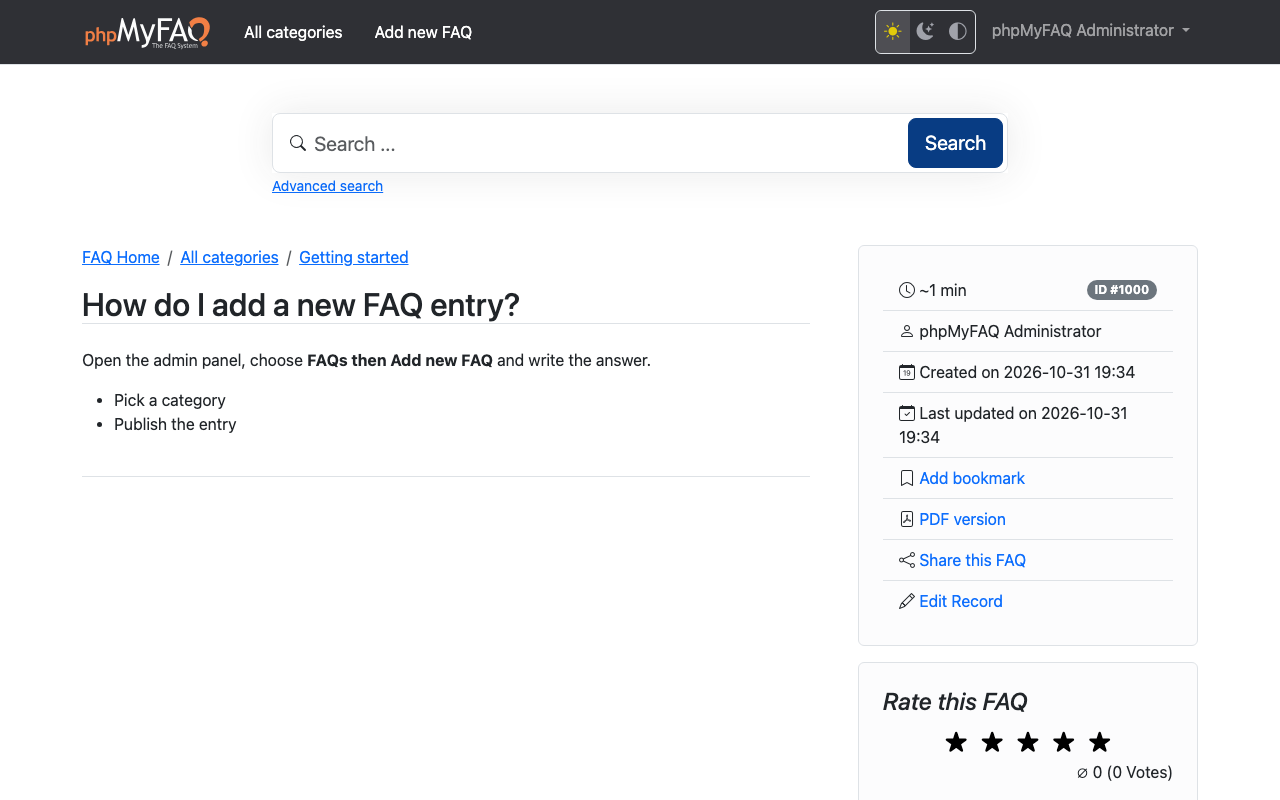The width and height of the screenshot is (1280, 800).
Task: Click the Created on calendar icon
Action: pyautogui.click(x=907, y=372)
